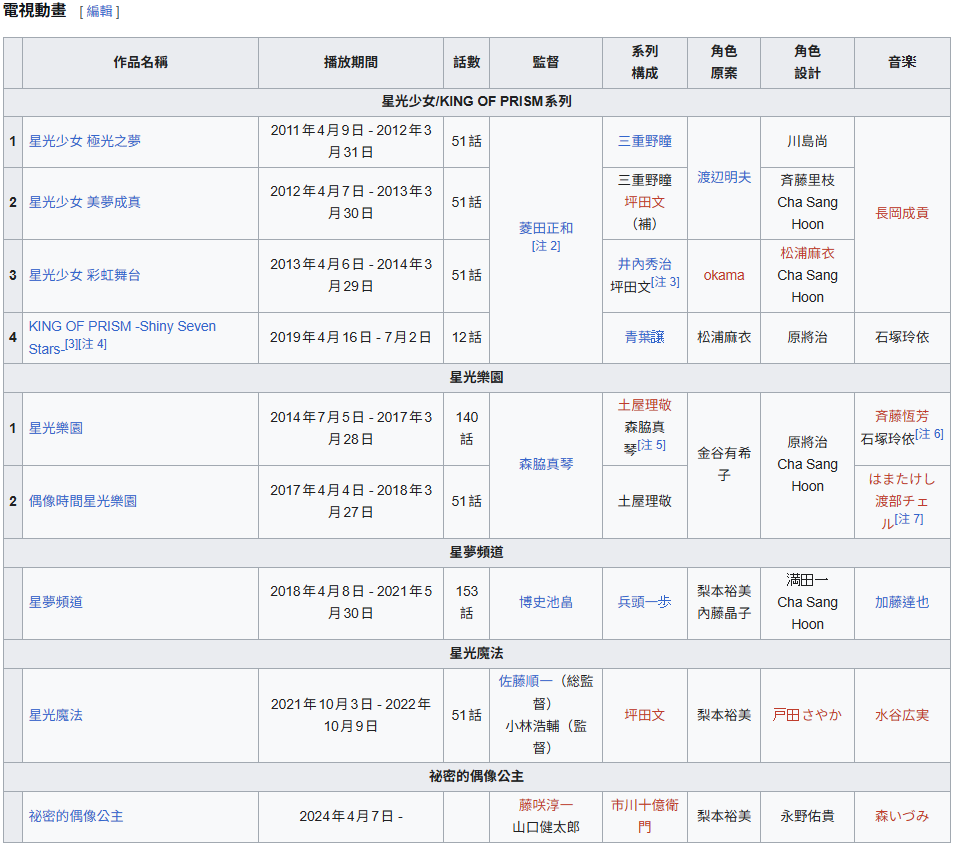Open the 星光少女 極光之夢 article link
Image resolution: width=957 pixels, height=843 pixels.
(84, 141)
